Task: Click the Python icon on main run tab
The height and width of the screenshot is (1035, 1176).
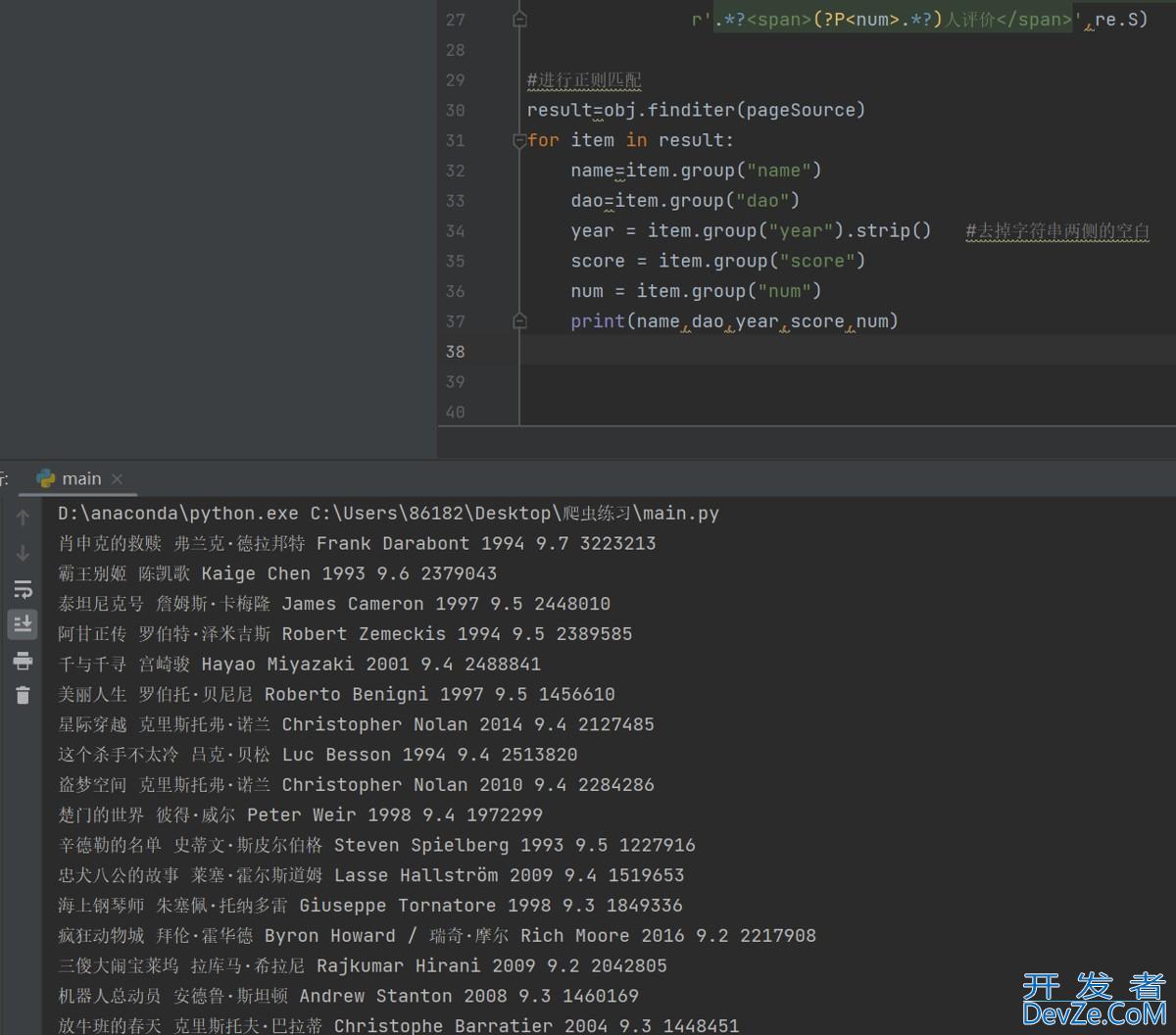Action: (46, 478)
